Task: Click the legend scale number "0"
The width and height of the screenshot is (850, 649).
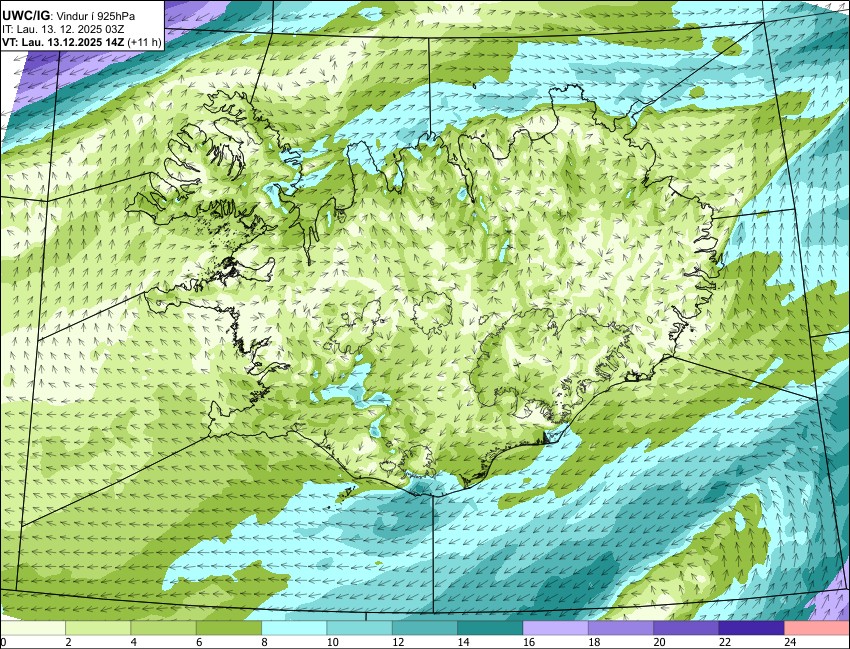Action: coord(3,642)
